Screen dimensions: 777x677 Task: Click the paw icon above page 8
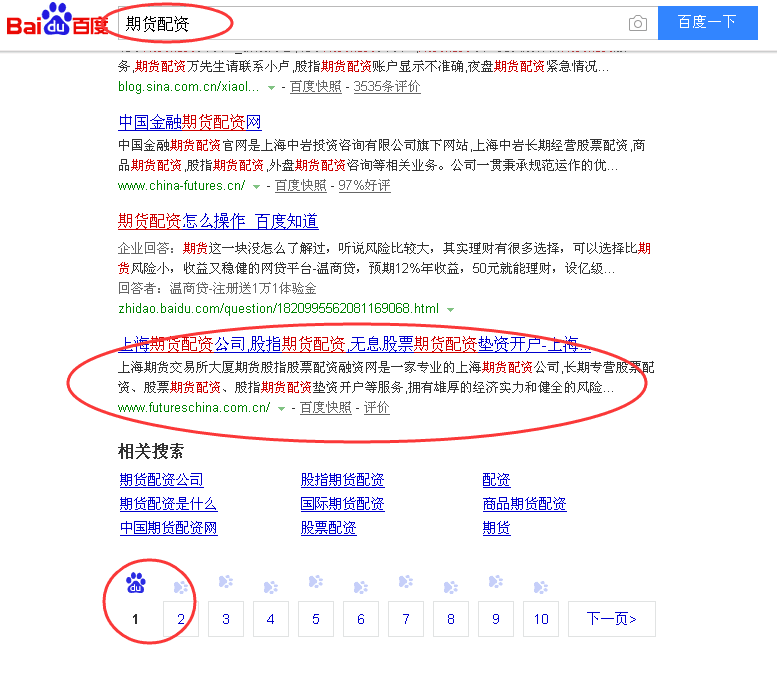[450, 587]
